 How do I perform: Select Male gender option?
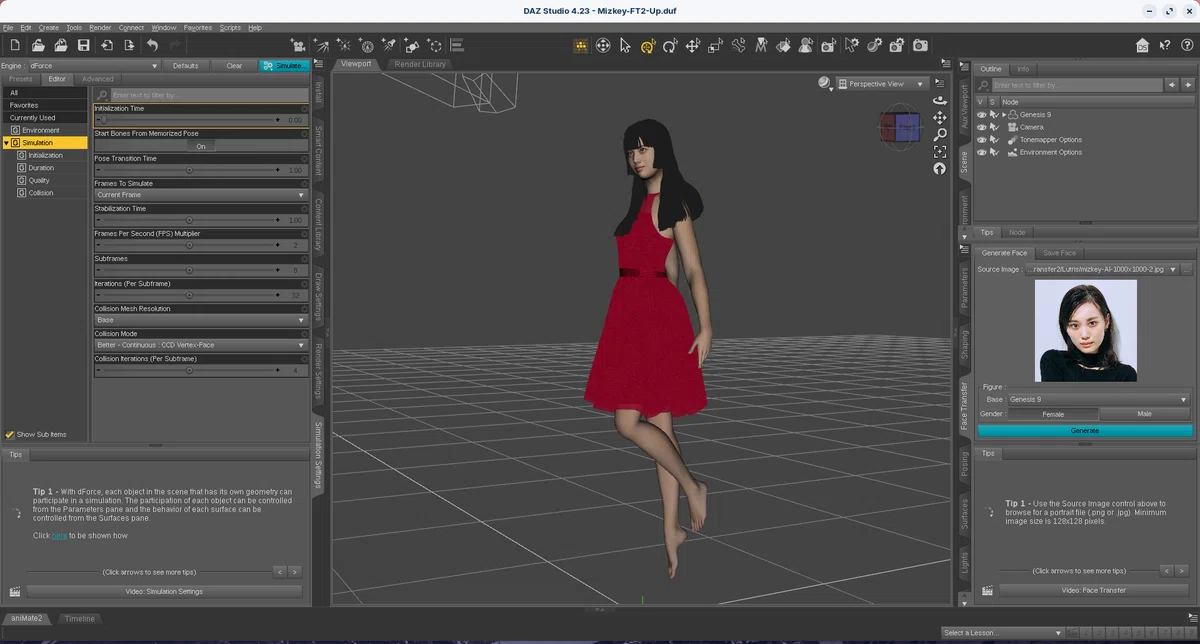coord(1145,414)
